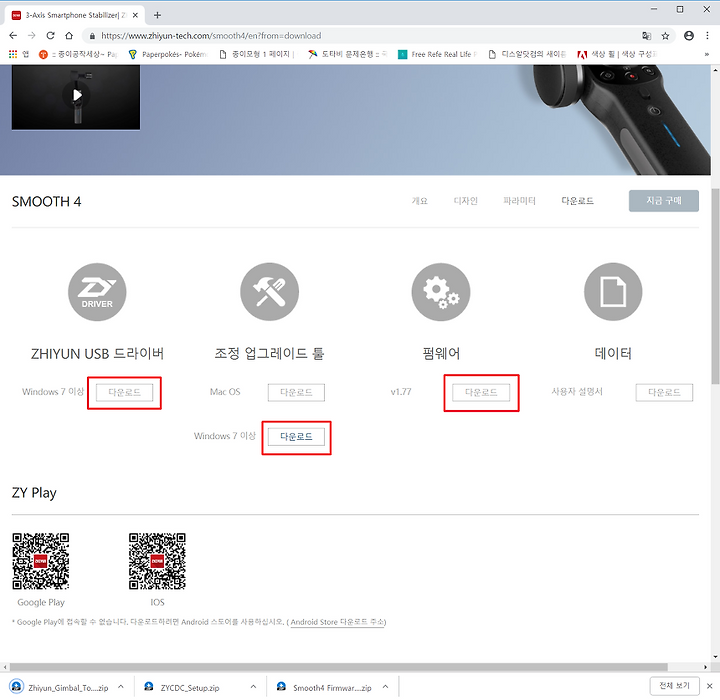Open the 종이모형 bookmark
The image size is (720, 700).
(x=256, y=54)
